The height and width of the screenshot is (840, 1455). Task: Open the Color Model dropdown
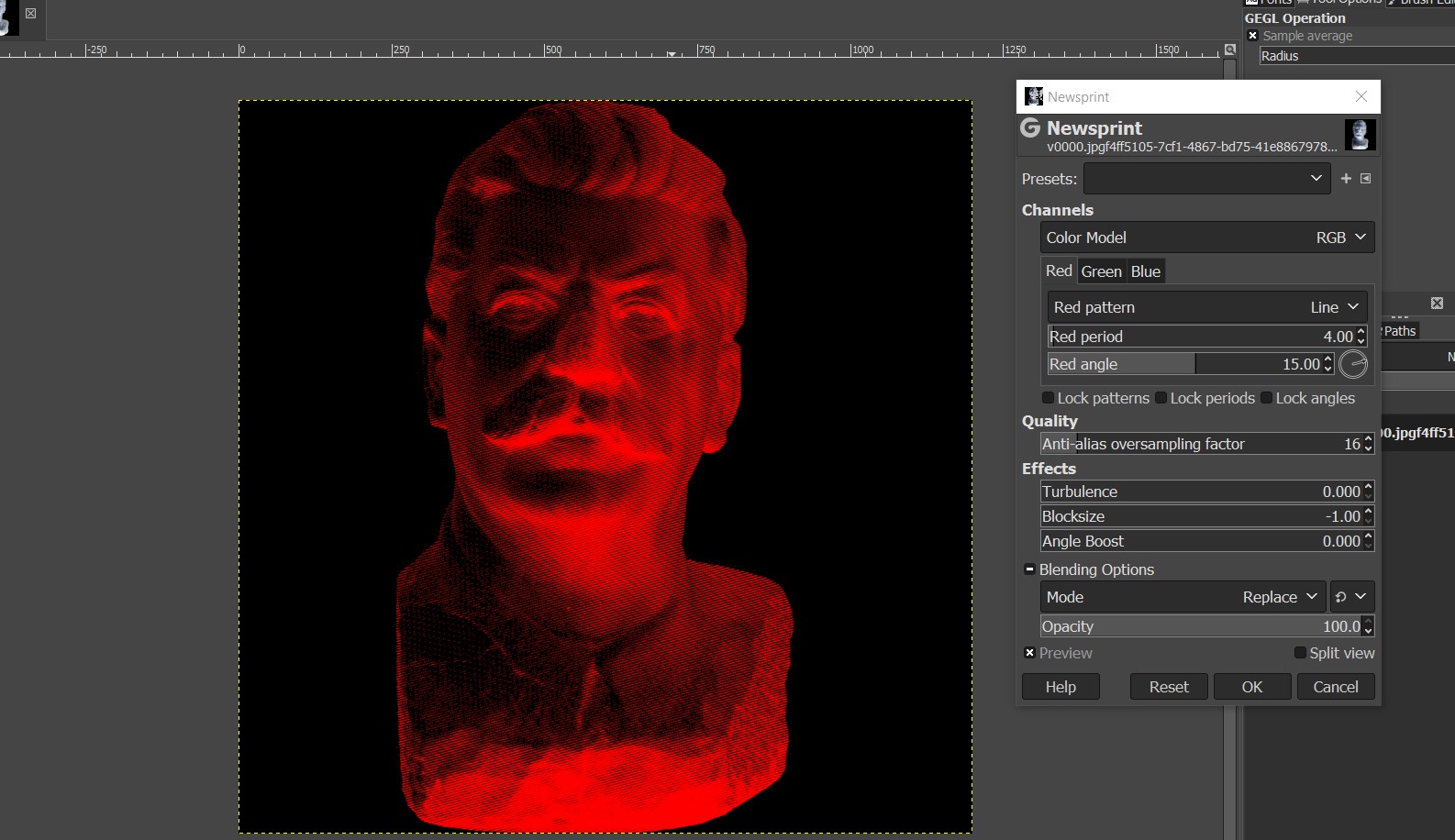click(x=1207, y=238)
